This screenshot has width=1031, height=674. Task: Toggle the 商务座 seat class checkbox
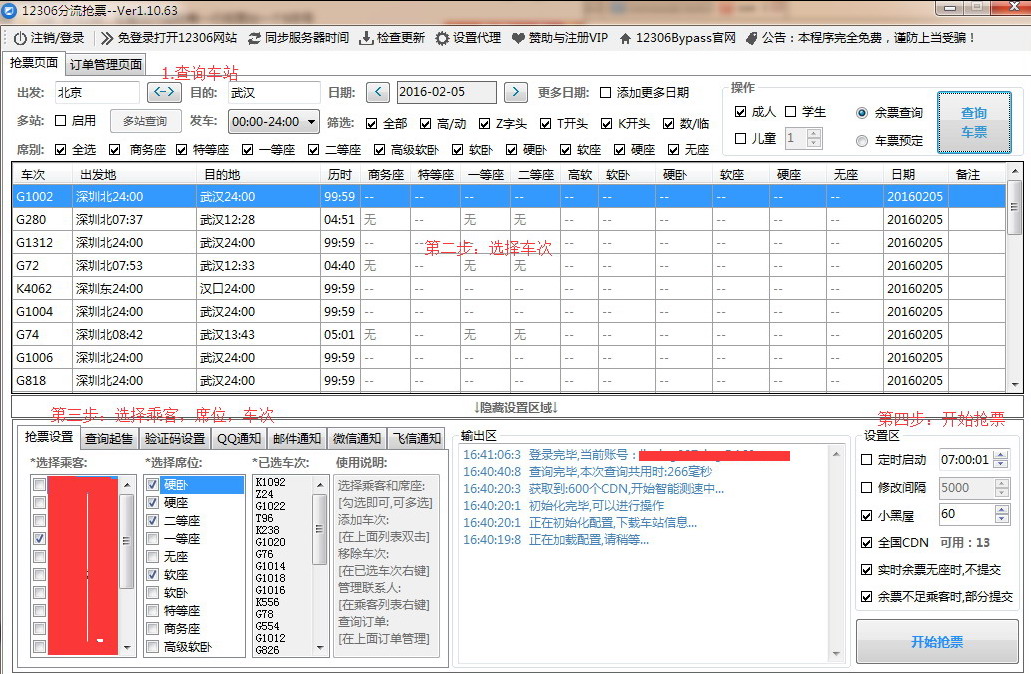pyautogui.click(x=114, y=150)
